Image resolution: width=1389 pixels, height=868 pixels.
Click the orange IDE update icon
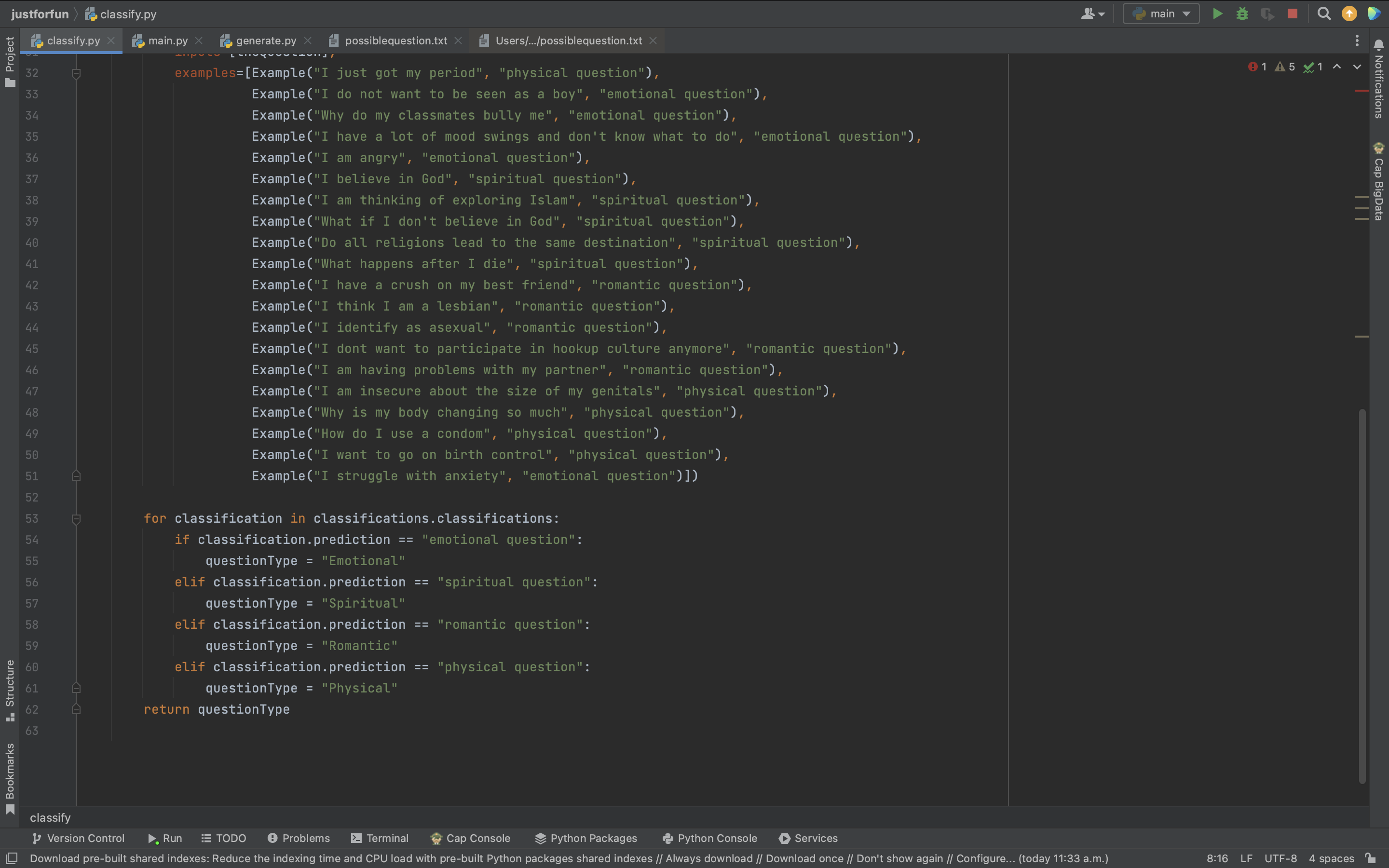click(x=1349, y=14)
